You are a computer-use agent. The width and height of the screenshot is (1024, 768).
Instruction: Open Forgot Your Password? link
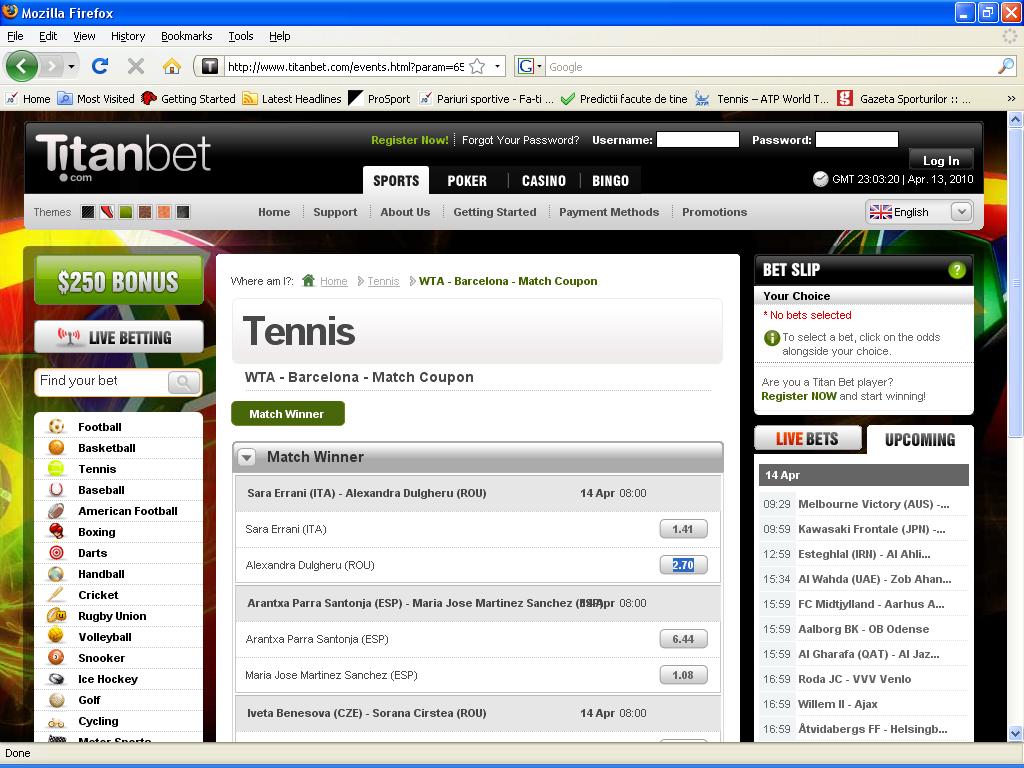520,140
